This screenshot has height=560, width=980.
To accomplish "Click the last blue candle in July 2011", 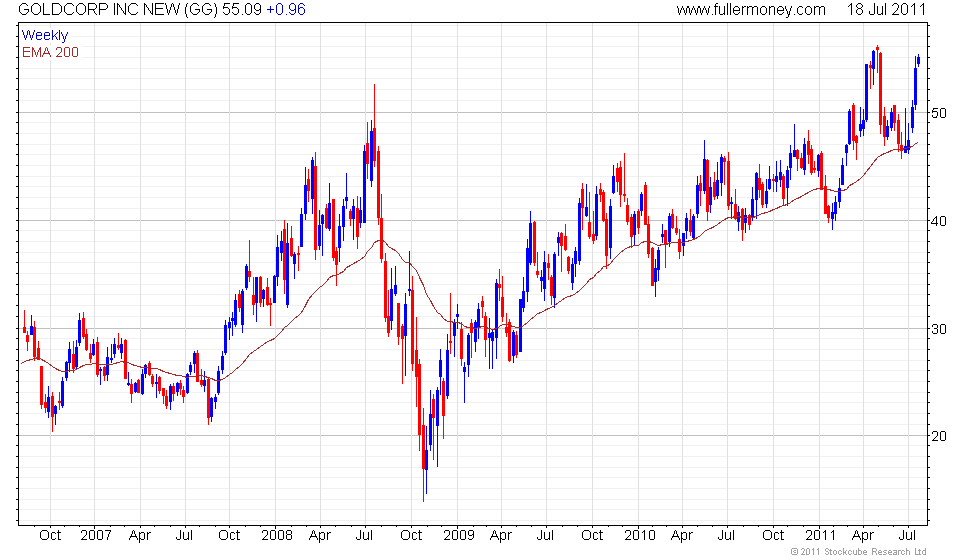I will pos(918,60).
